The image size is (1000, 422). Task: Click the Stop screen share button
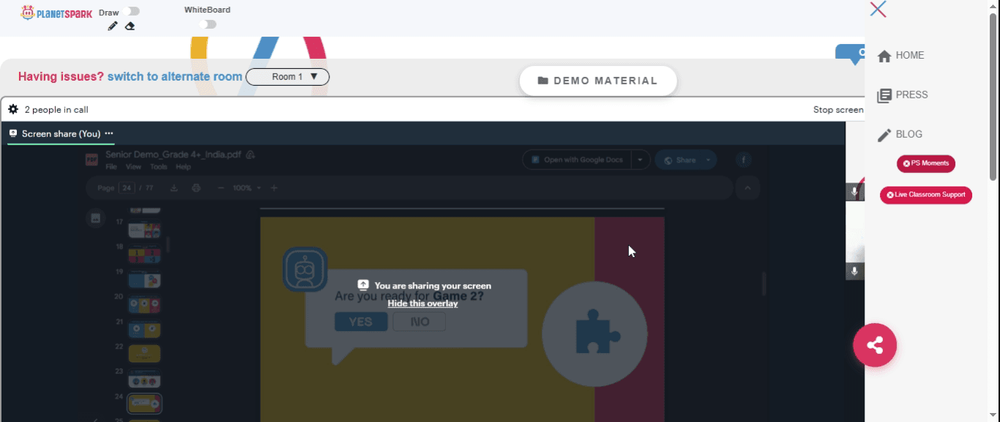[x=838, y=110]
